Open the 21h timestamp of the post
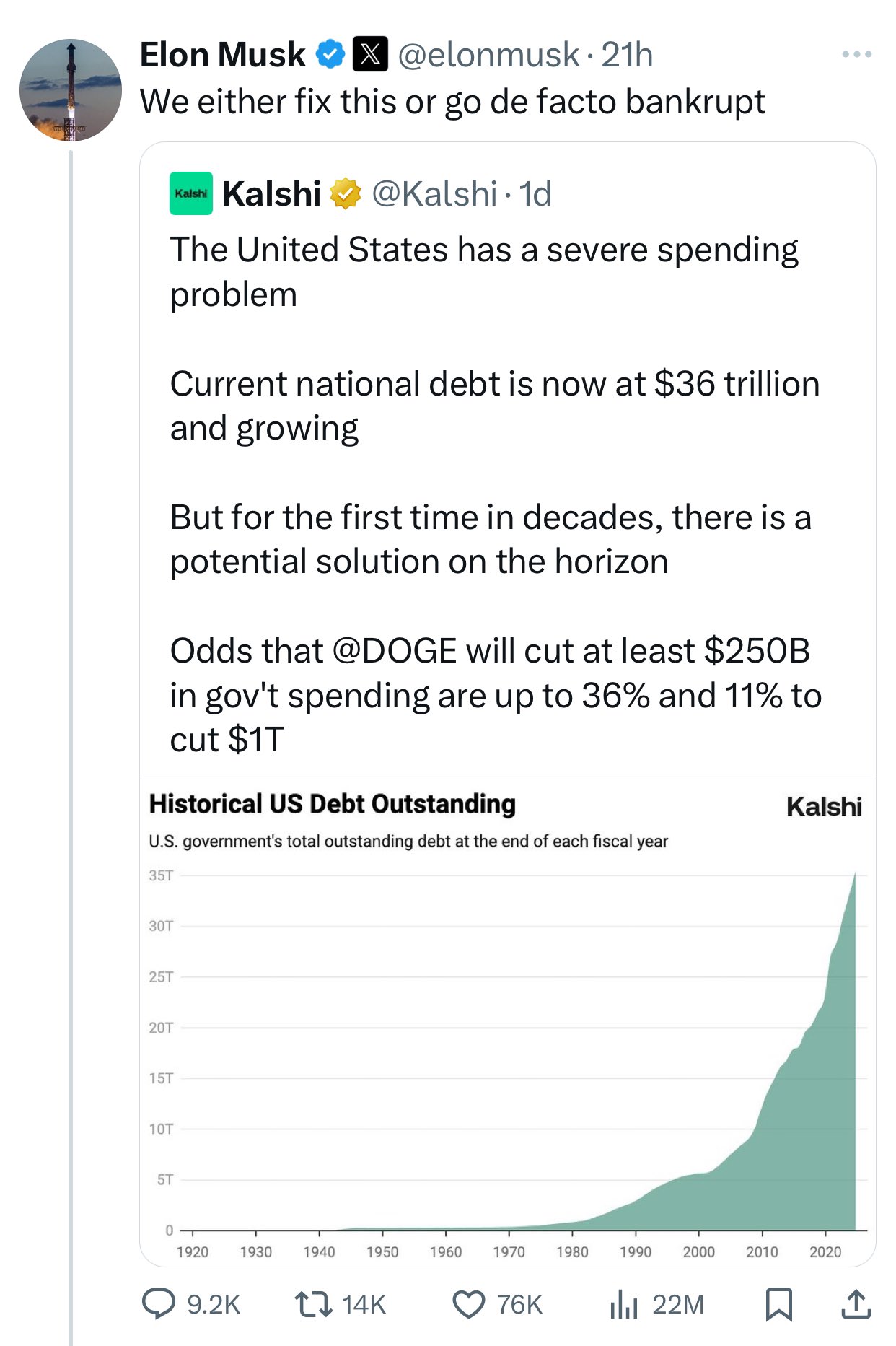This screenshot has height=1346, width=896. pyautogui.click(x=627, y=55)
